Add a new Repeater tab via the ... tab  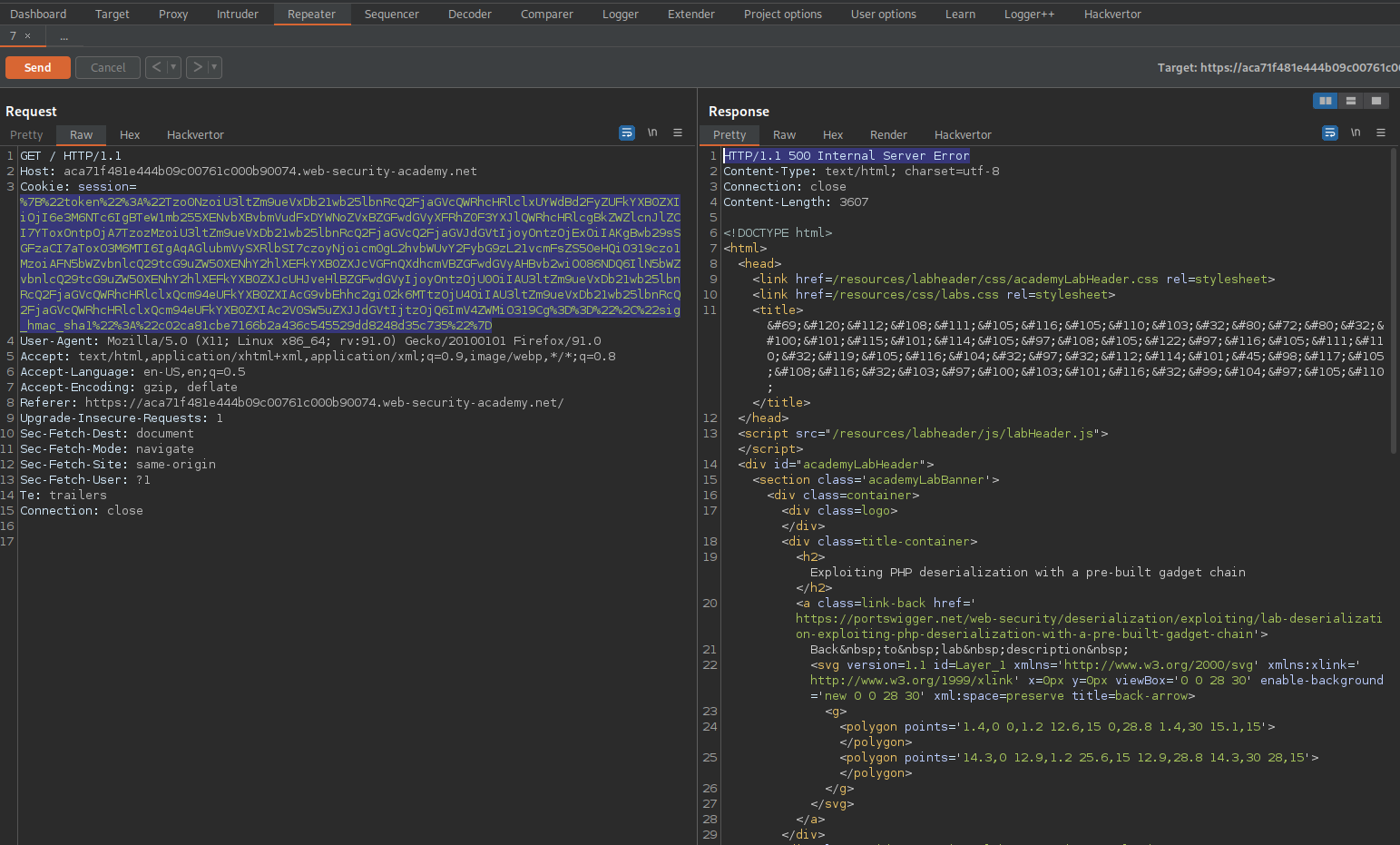pos(64,36)
